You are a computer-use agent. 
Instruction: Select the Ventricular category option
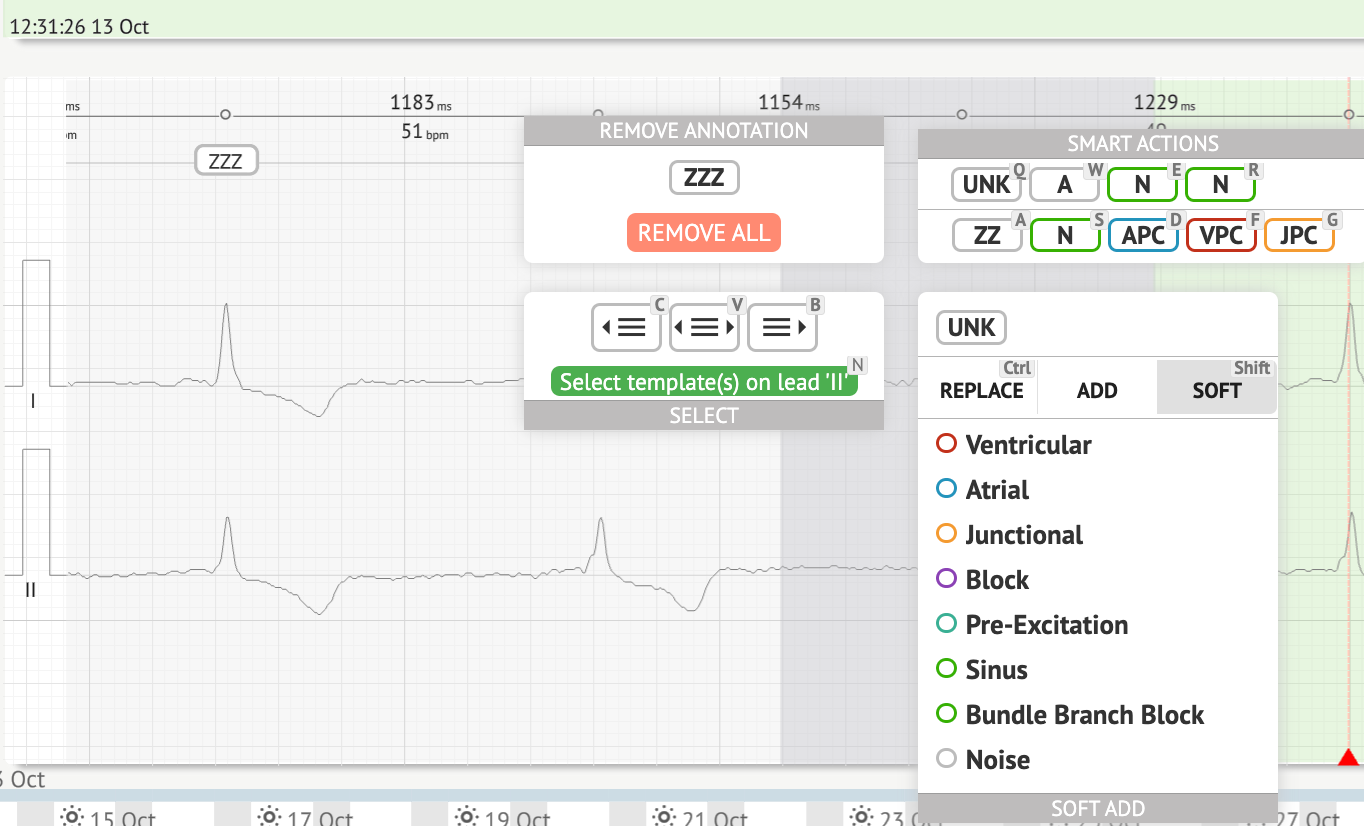(x=1028, y=445)
